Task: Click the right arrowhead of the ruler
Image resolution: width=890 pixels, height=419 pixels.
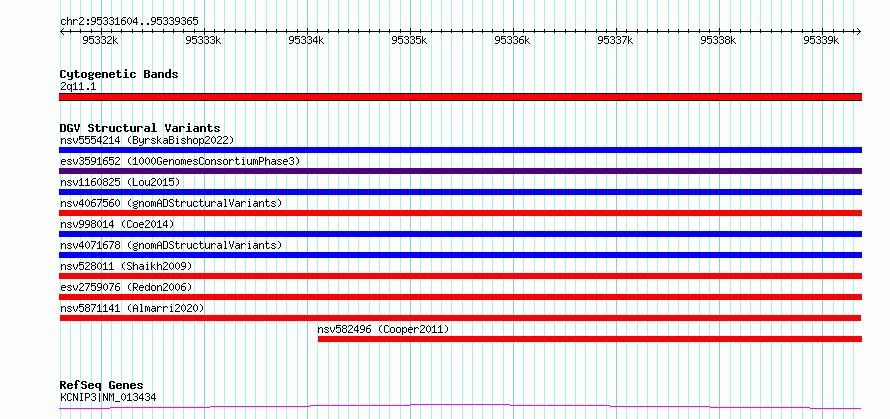Action: (x=859, y=31)
